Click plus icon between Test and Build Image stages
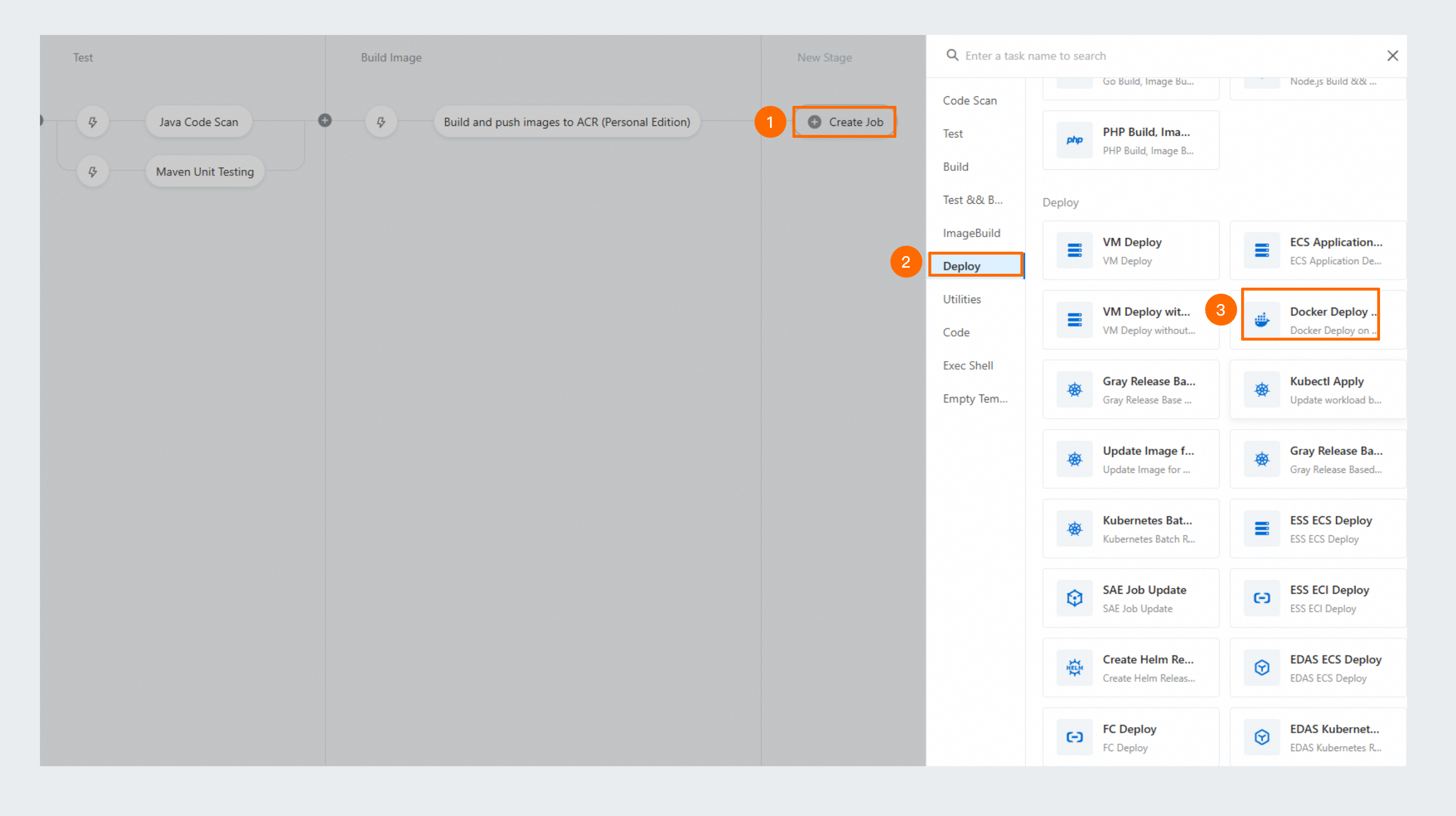This screenshot has width=1456, height=816. coord(325,120)
